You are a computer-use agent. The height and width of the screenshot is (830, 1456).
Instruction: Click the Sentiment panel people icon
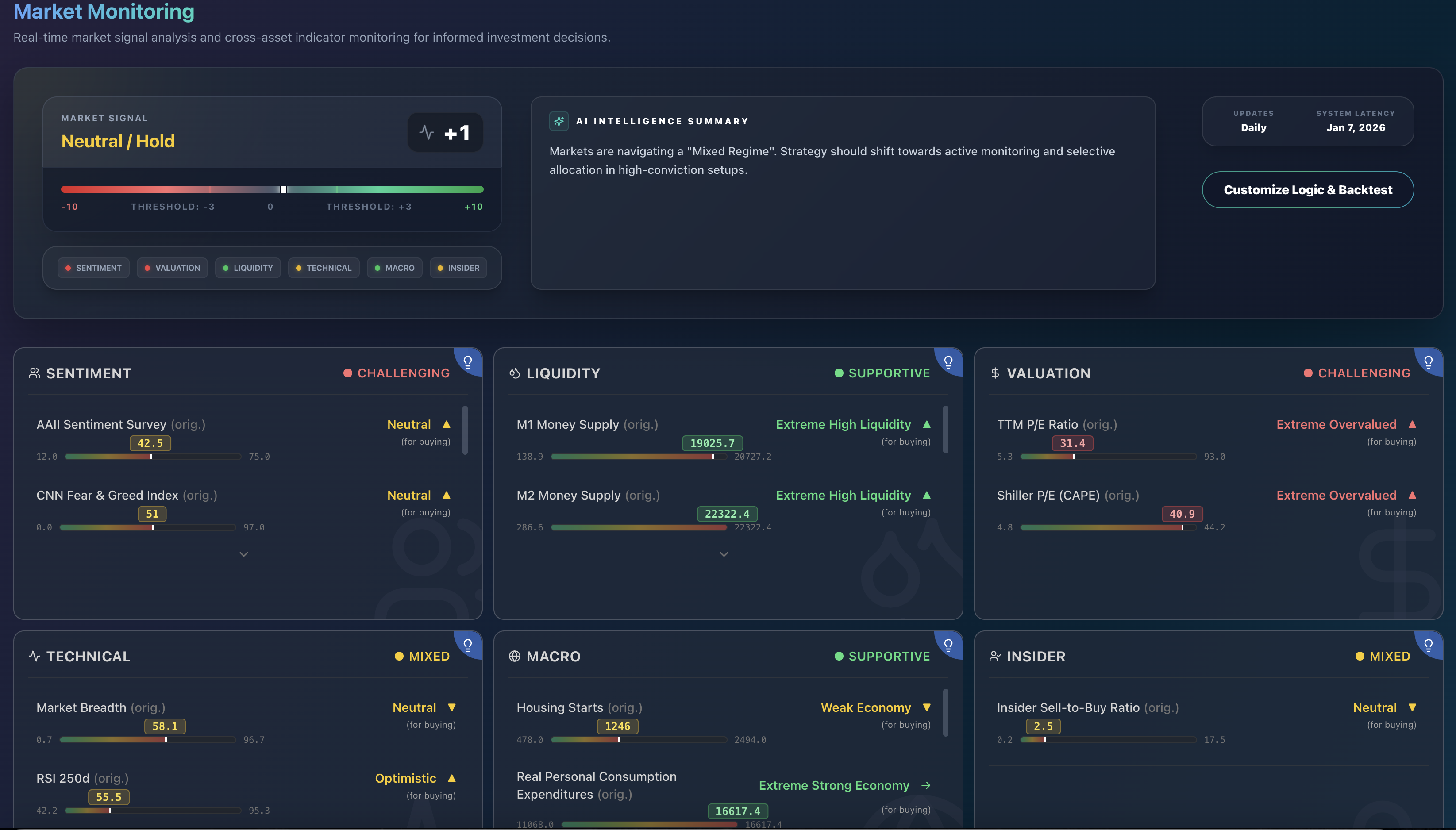[34, 373]
